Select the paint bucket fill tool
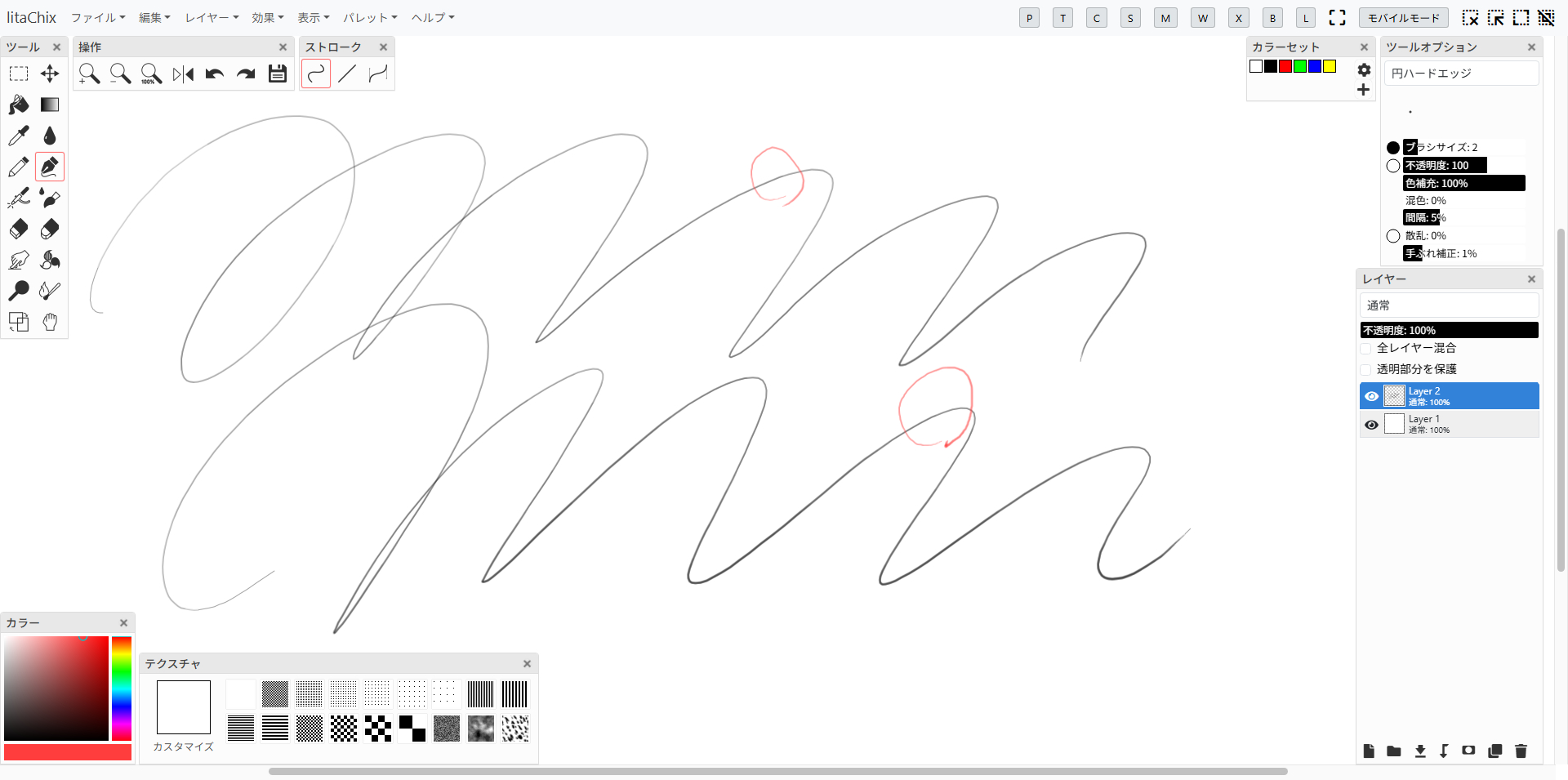 tap(18, 105)
